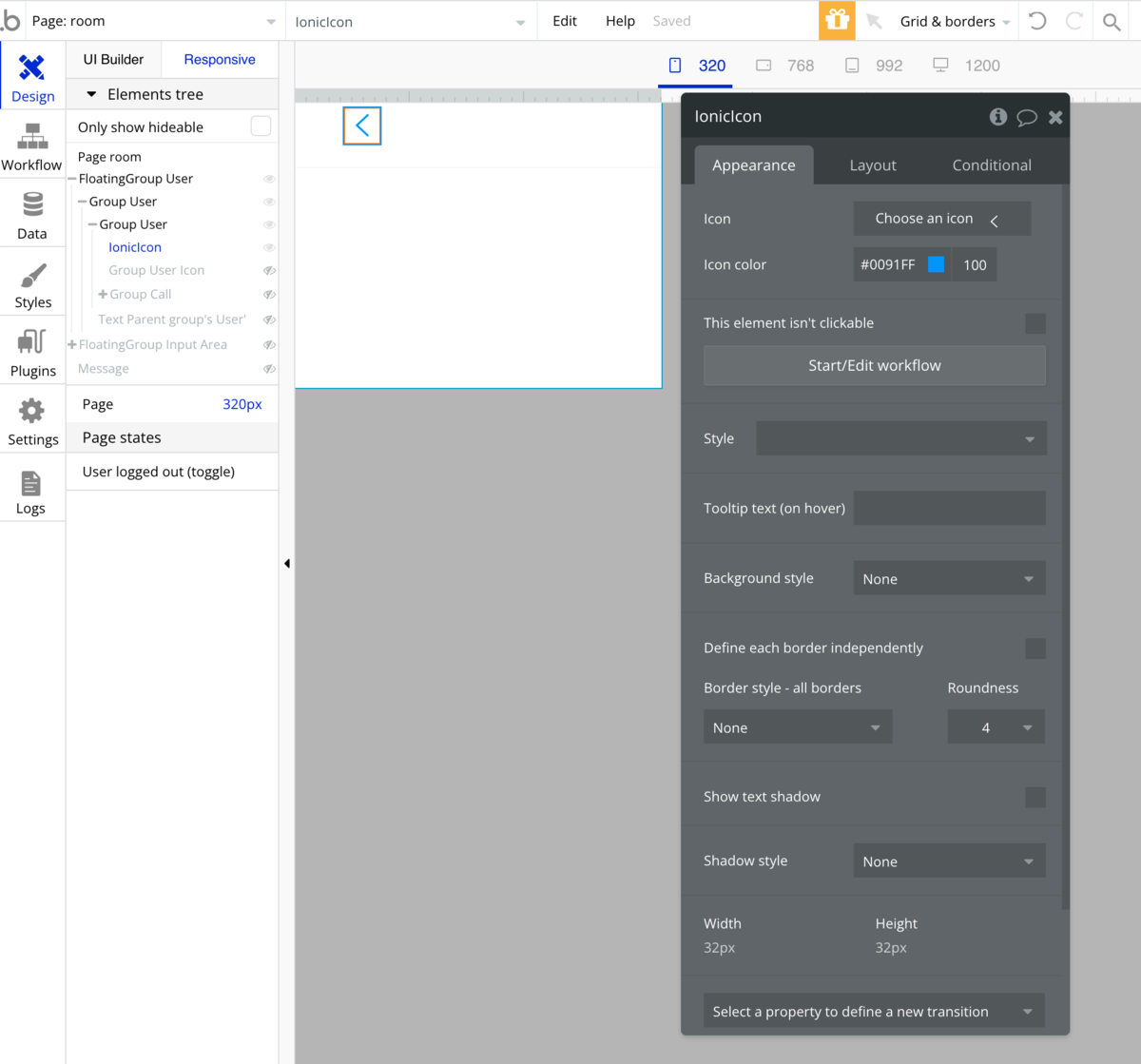The image size is (1141, 1064).
Task: Open the Border style - all borders dropdown
Action: pos(797,726)
